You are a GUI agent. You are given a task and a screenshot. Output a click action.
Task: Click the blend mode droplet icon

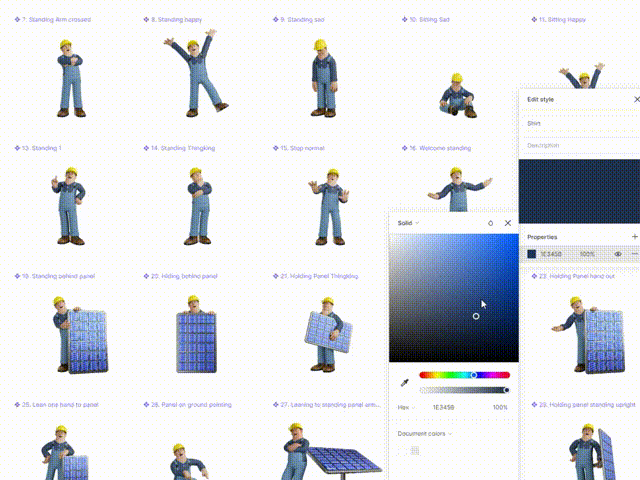[x=490, y=223]
